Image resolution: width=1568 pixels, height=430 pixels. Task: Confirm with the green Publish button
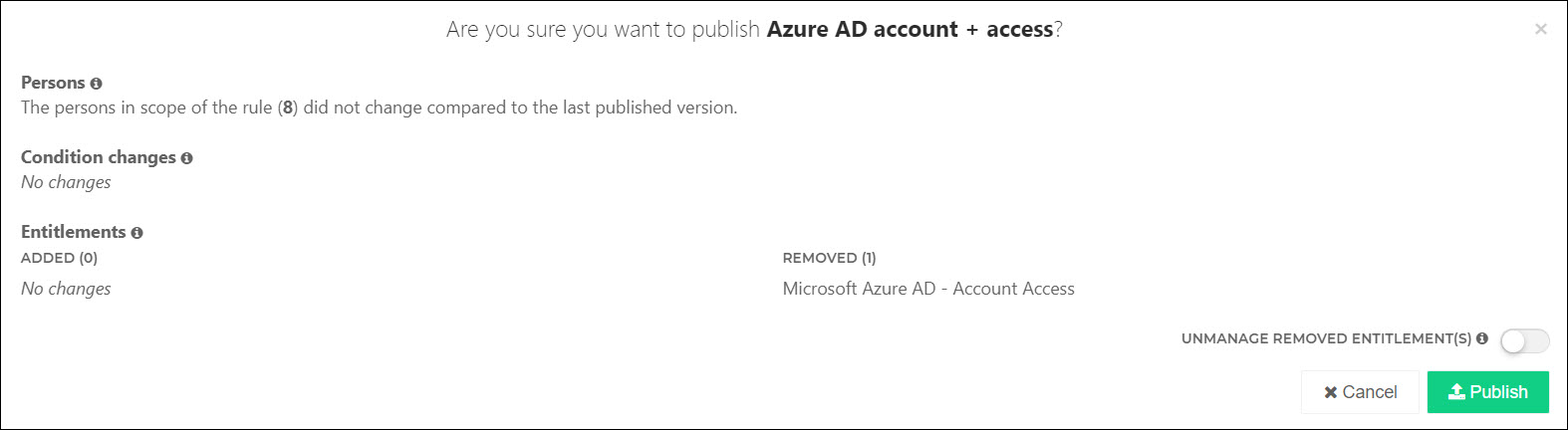pos(1487,392)
